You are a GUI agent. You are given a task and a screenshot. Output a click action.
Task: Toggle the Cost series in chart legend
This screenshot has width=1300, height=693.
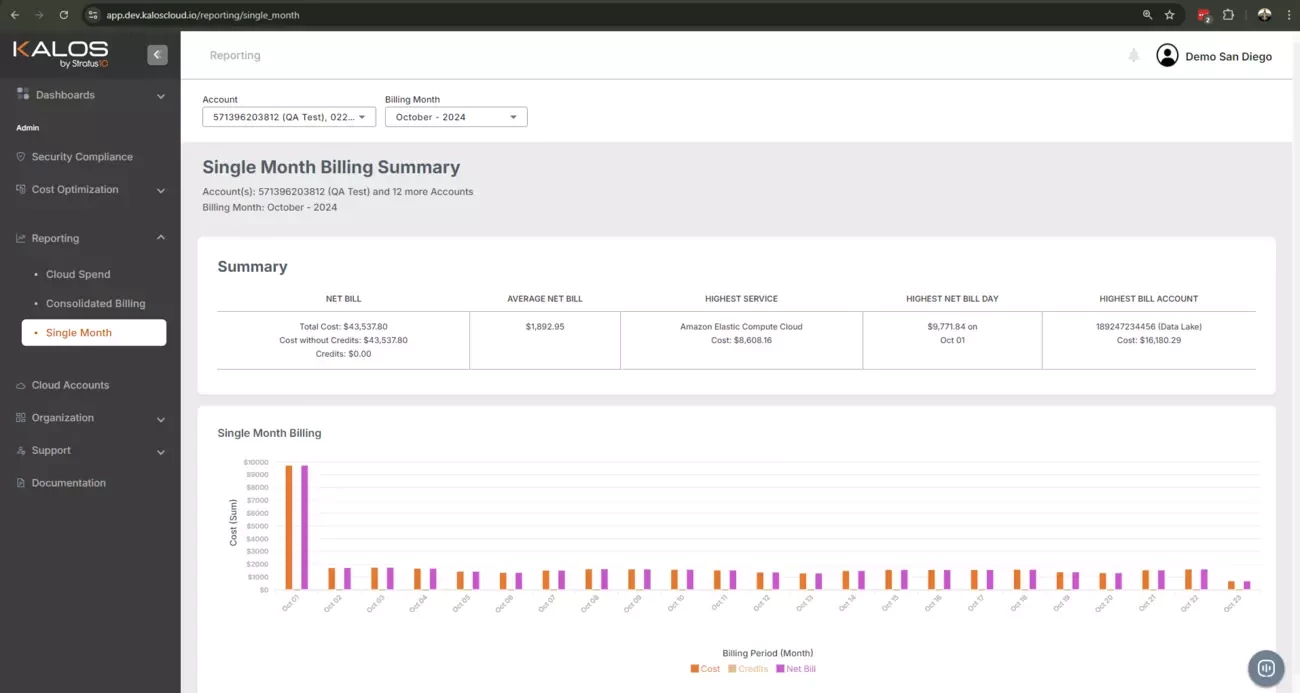click(705, 669)
